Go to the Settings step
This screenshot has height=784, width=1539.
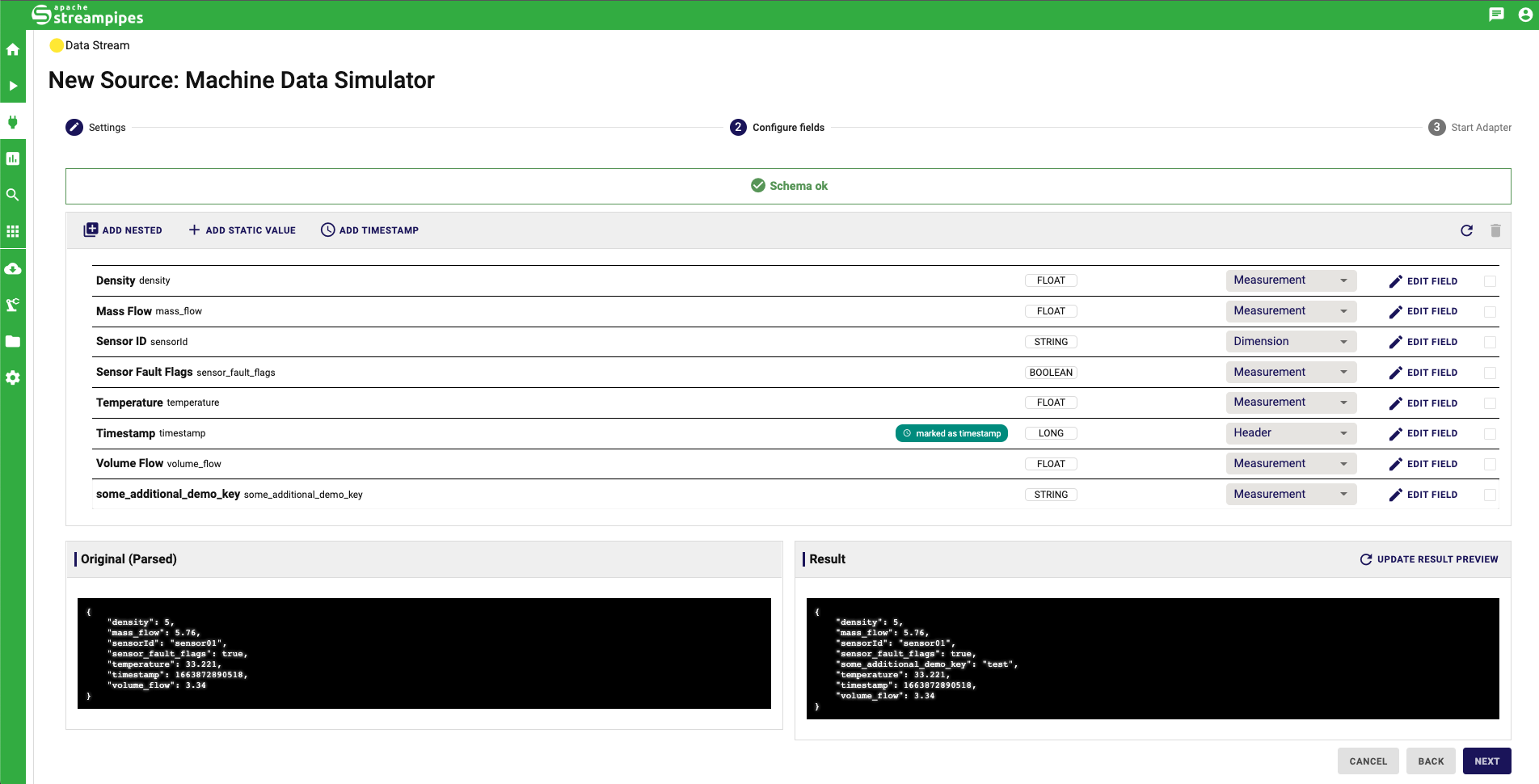click(96, 128)
